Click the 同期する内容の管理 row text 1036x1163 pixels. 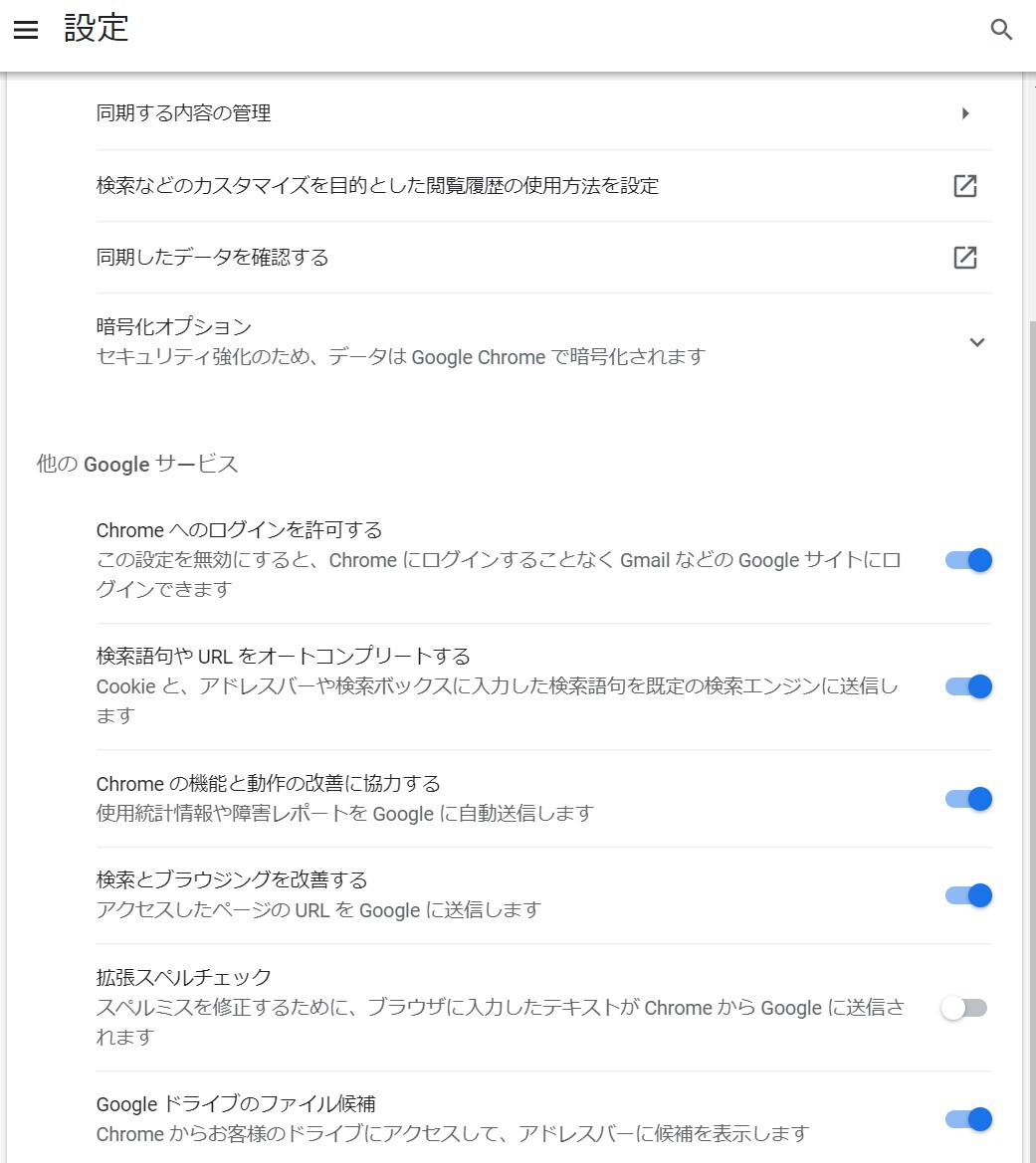183,113
